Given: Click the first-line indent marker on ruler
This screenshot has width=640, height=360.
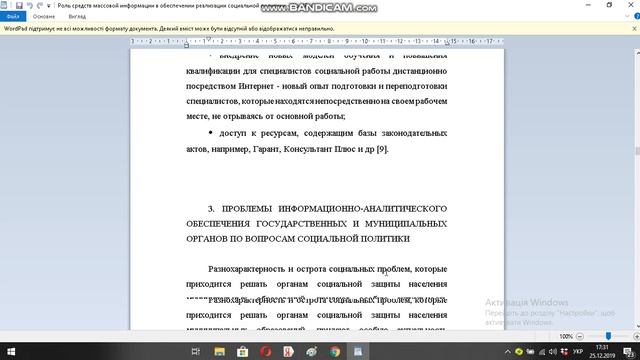Looking at the screenshot, I should (209, 39).
